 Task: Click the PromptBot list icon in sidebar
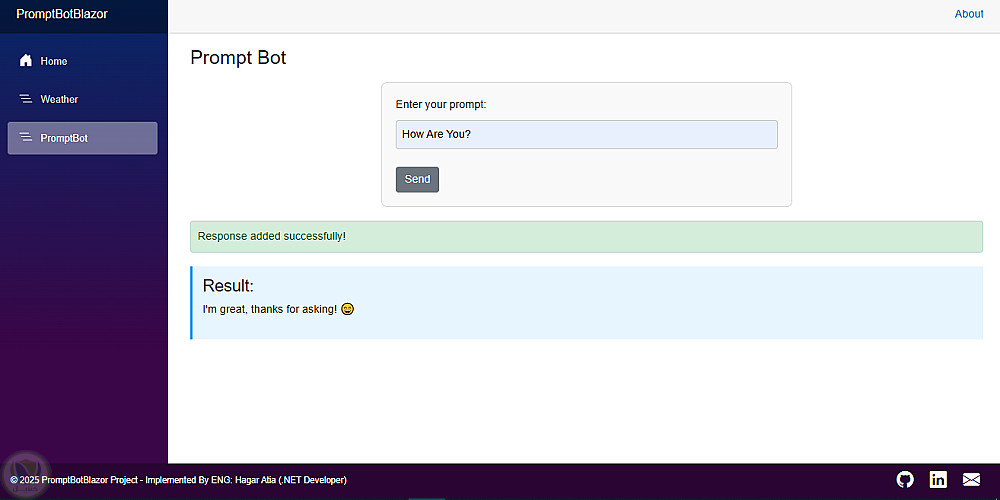pos(26,137)
